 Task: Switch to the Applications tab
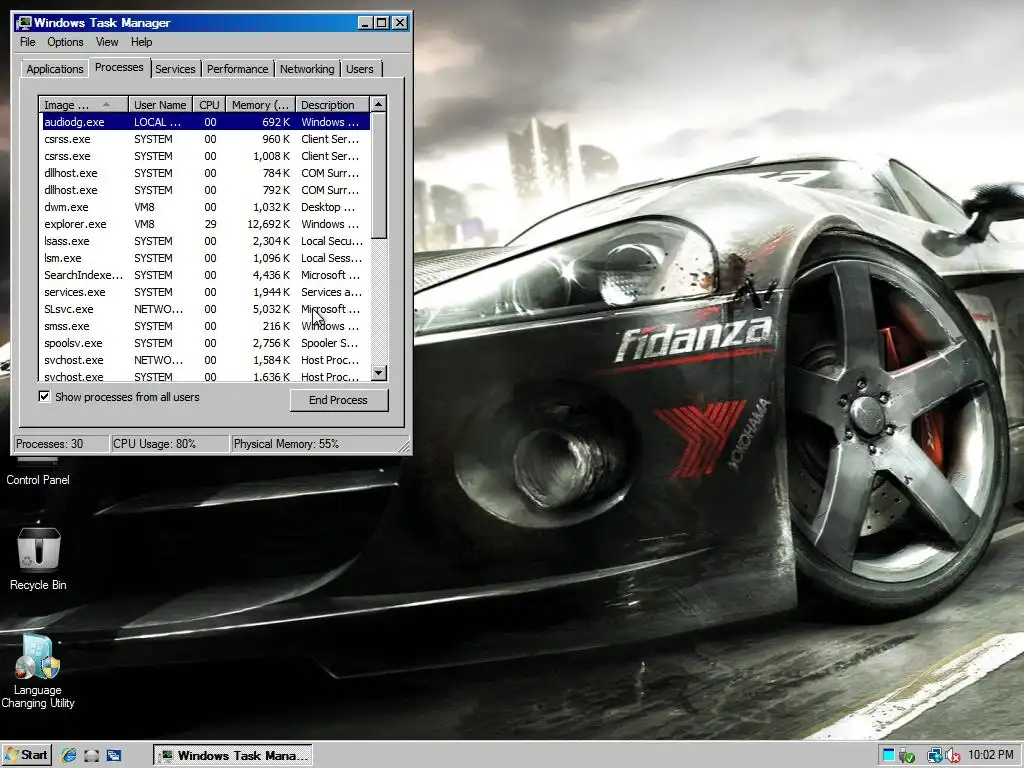pos(55,69)
